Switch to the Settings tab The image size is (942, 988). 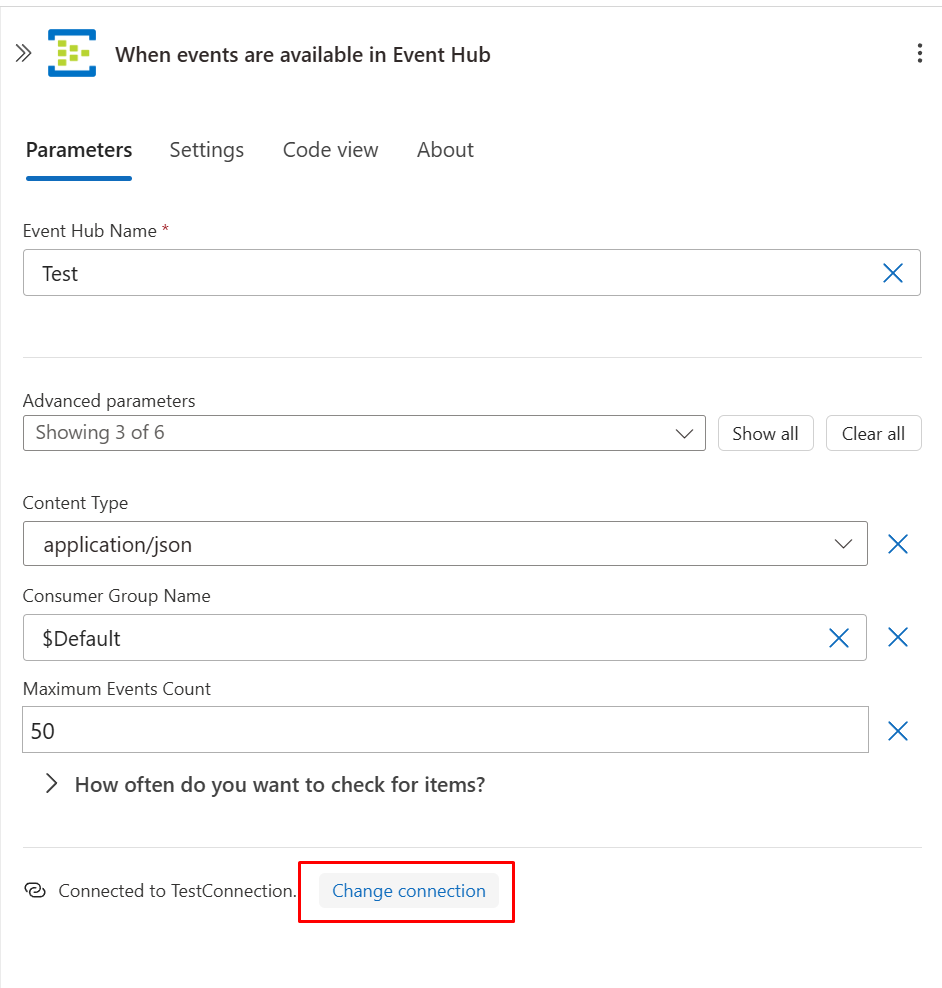click(x=206, y=150)
